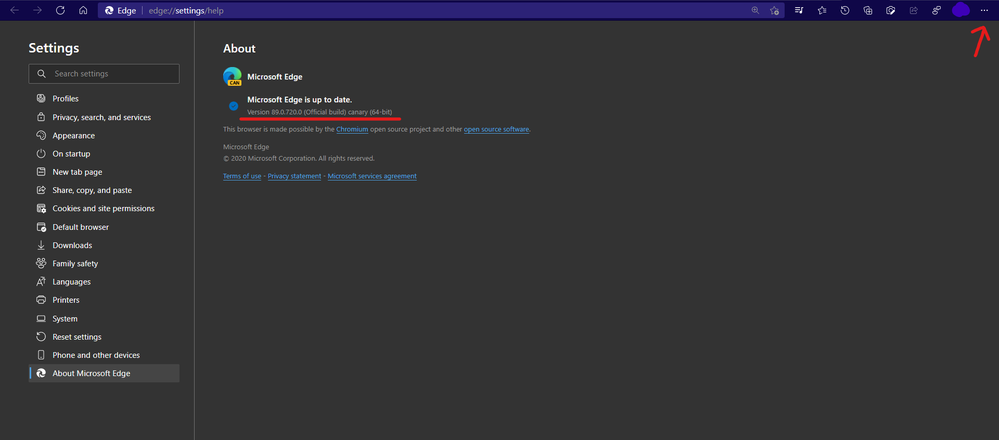Open Terms of use link
The height and width of the screenshot is (440, 999).
pyautogui.click(x=242, y=176)
